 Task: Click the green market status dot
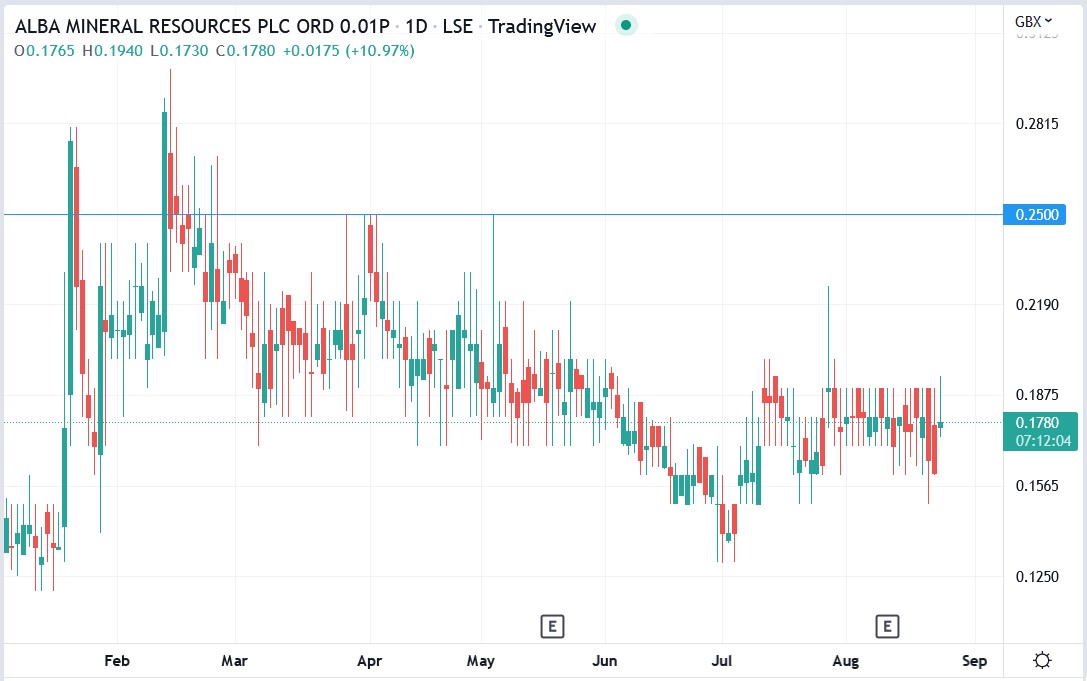click(x=625, y=25)
